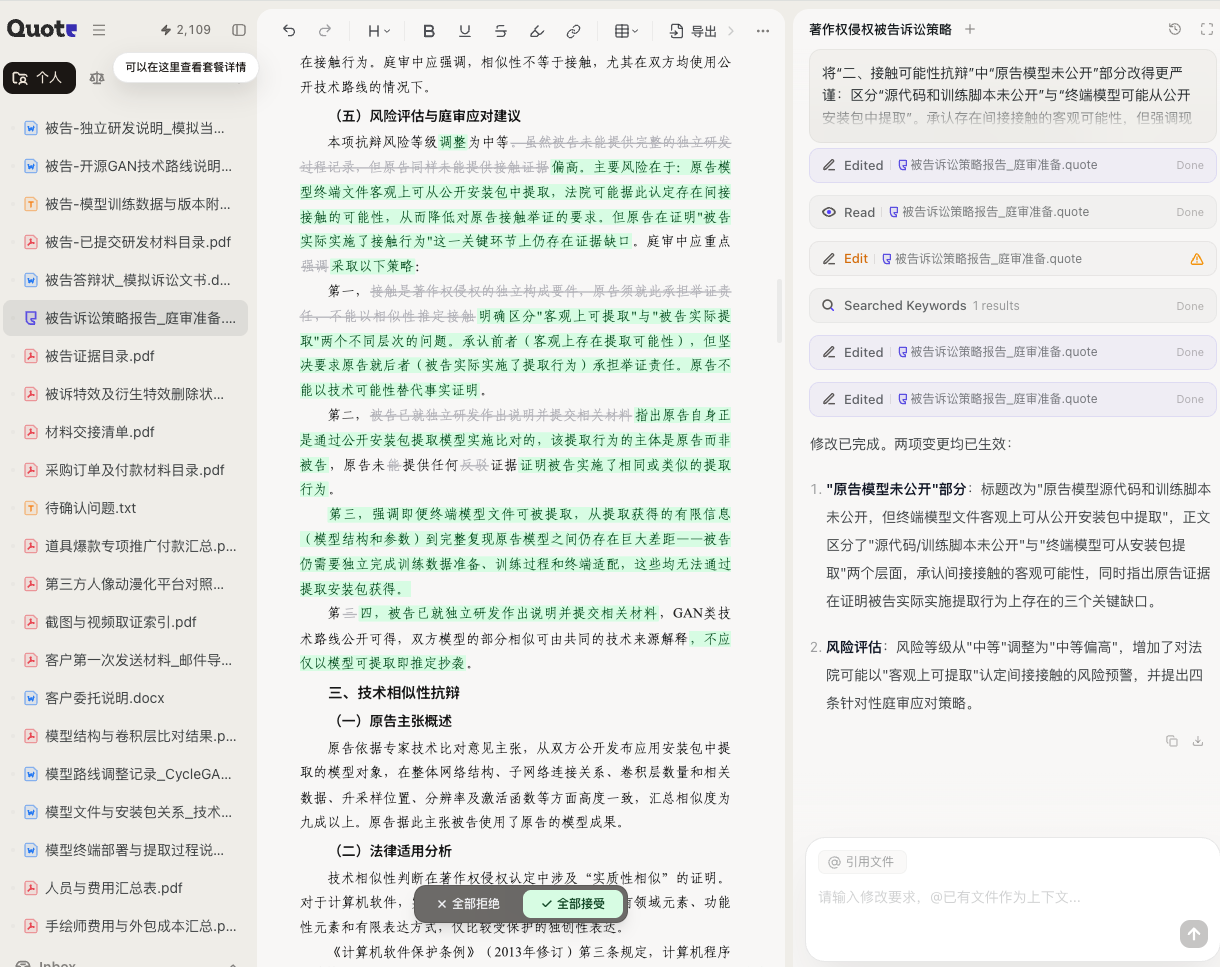Open 客户委托说明.docx
This screenshot has height=967, width=1220.
tap(126, 698)
